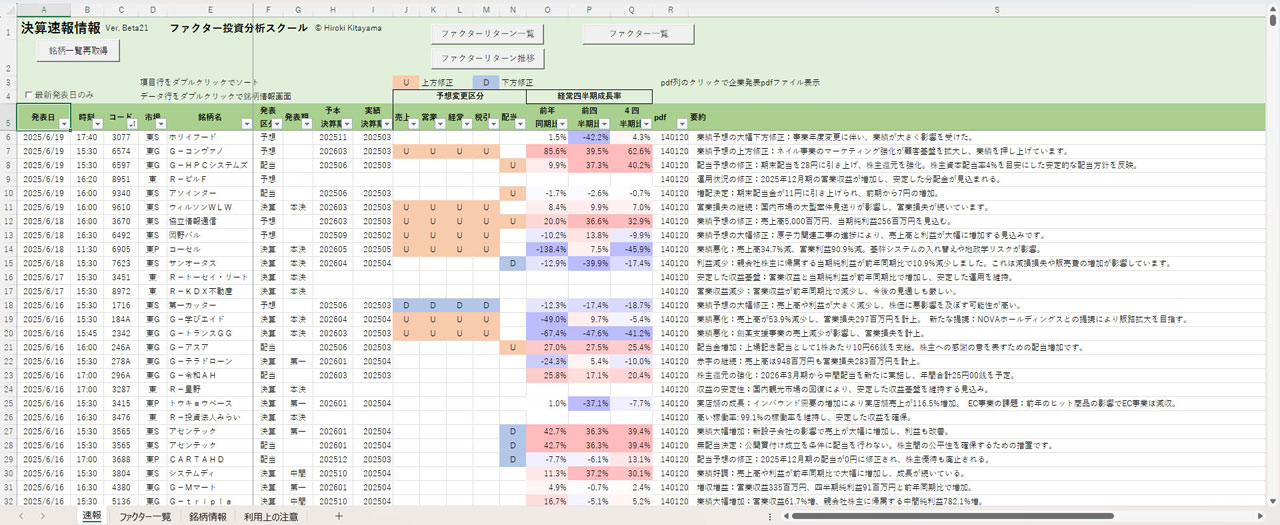
Task: Click the ファクターリターン推移 button
Action: [x=488, y=59]
